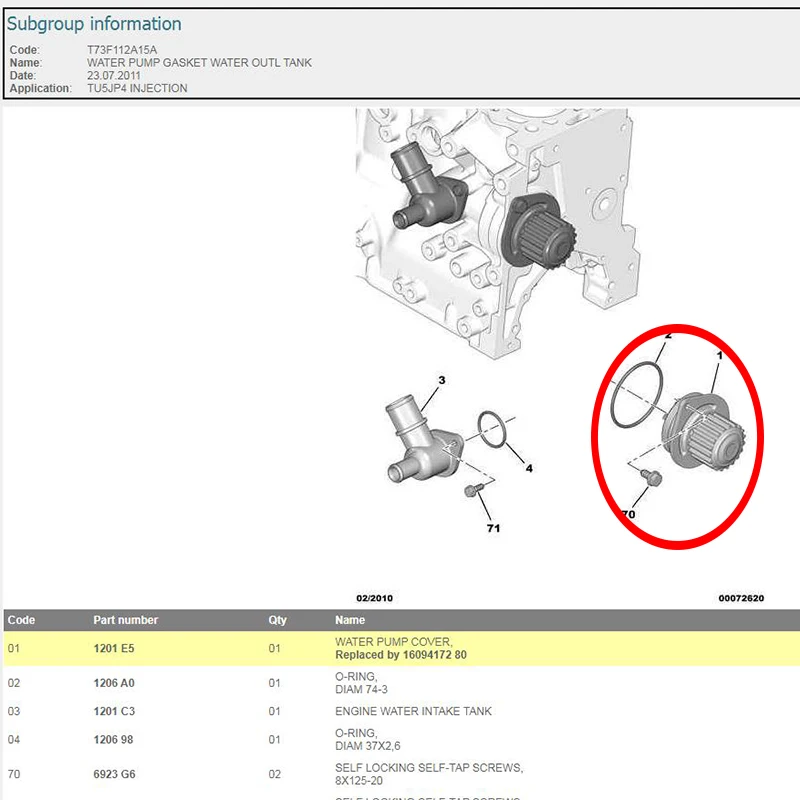Click callout number 71 in diagram
This screenshot has width=800, height=800.
[x=493, y=528]
